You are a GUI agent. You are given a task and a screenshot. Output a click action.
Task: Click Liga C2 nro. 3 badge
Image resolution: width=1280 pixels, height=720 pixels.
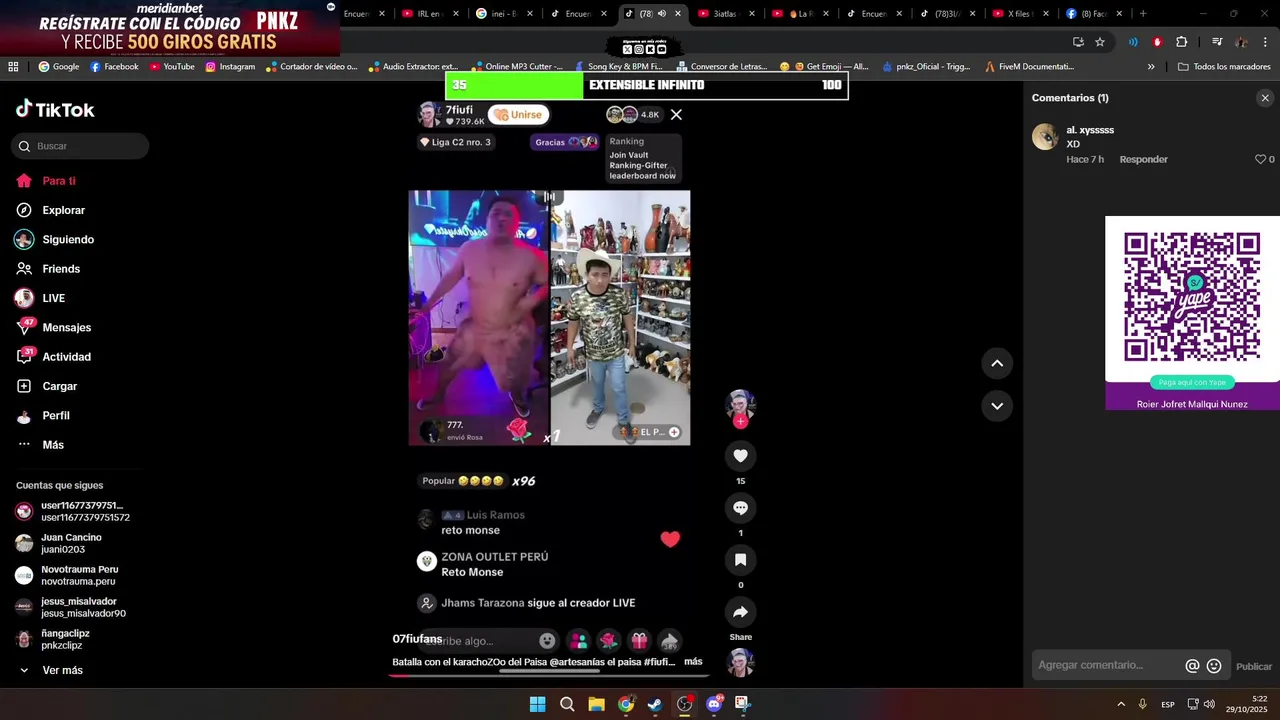[455, 142]
